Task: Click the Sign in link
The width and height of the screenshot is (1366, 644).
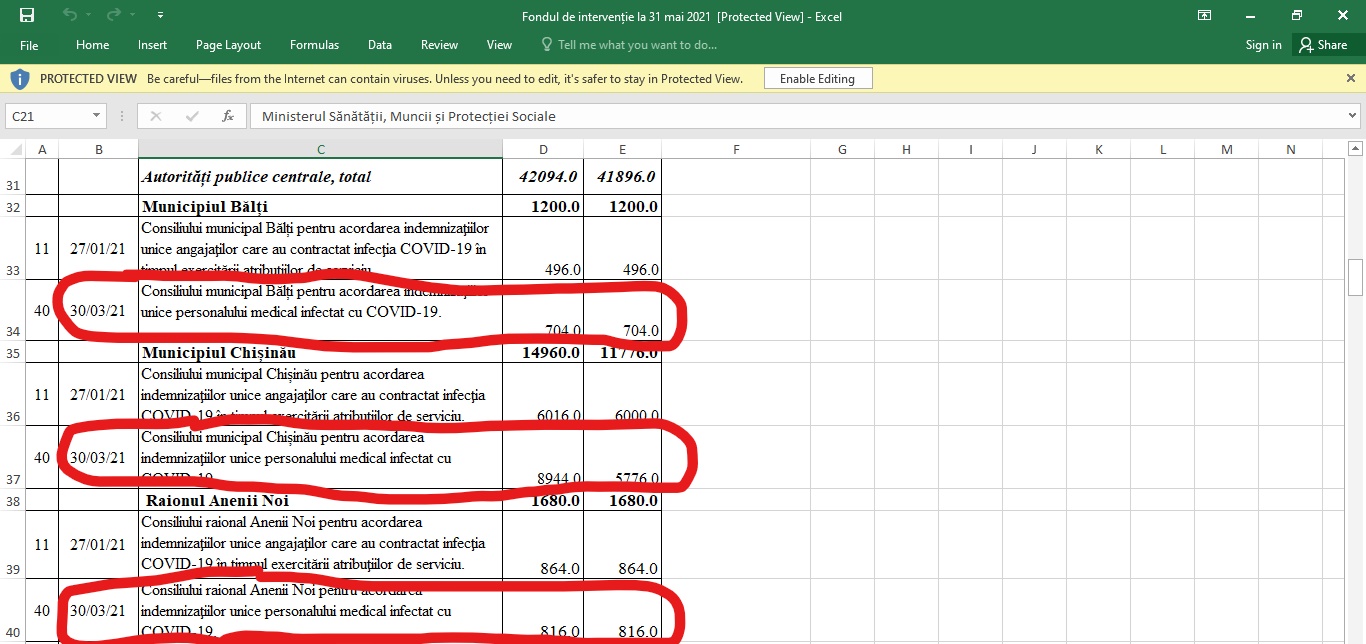Action: (x=1263, y=45)
